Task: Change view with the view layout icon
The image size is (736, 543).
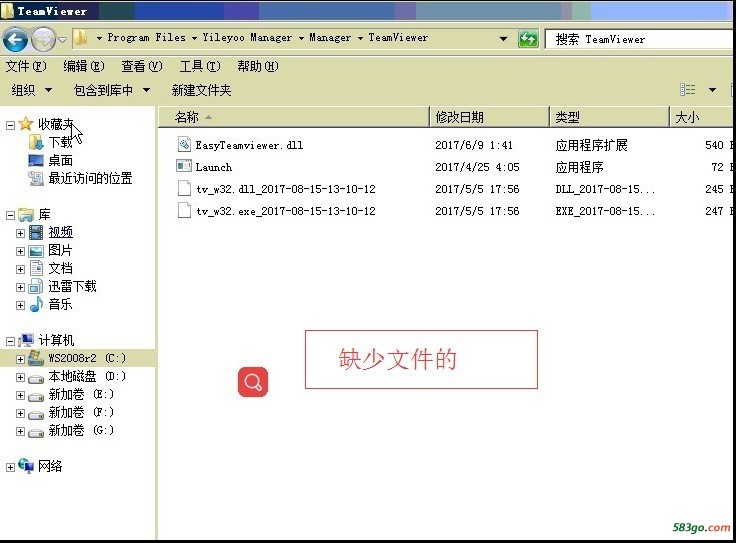Action: click(688, 89)
